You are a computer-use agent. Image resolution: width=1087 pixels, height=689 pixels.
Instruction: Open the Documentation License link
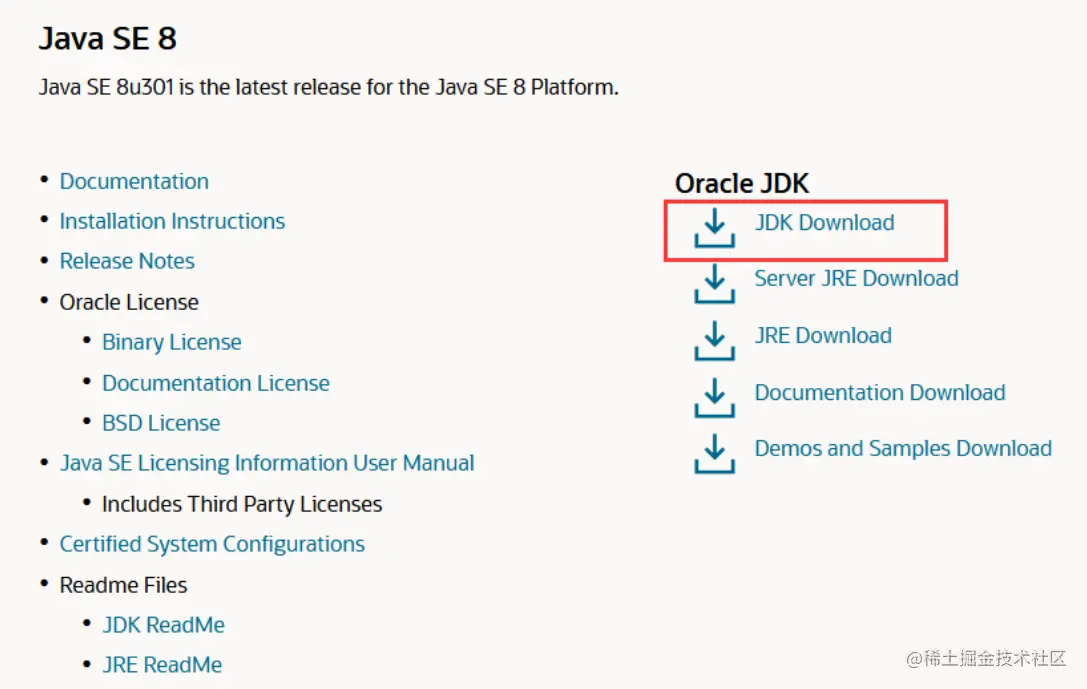coord(216,383)
